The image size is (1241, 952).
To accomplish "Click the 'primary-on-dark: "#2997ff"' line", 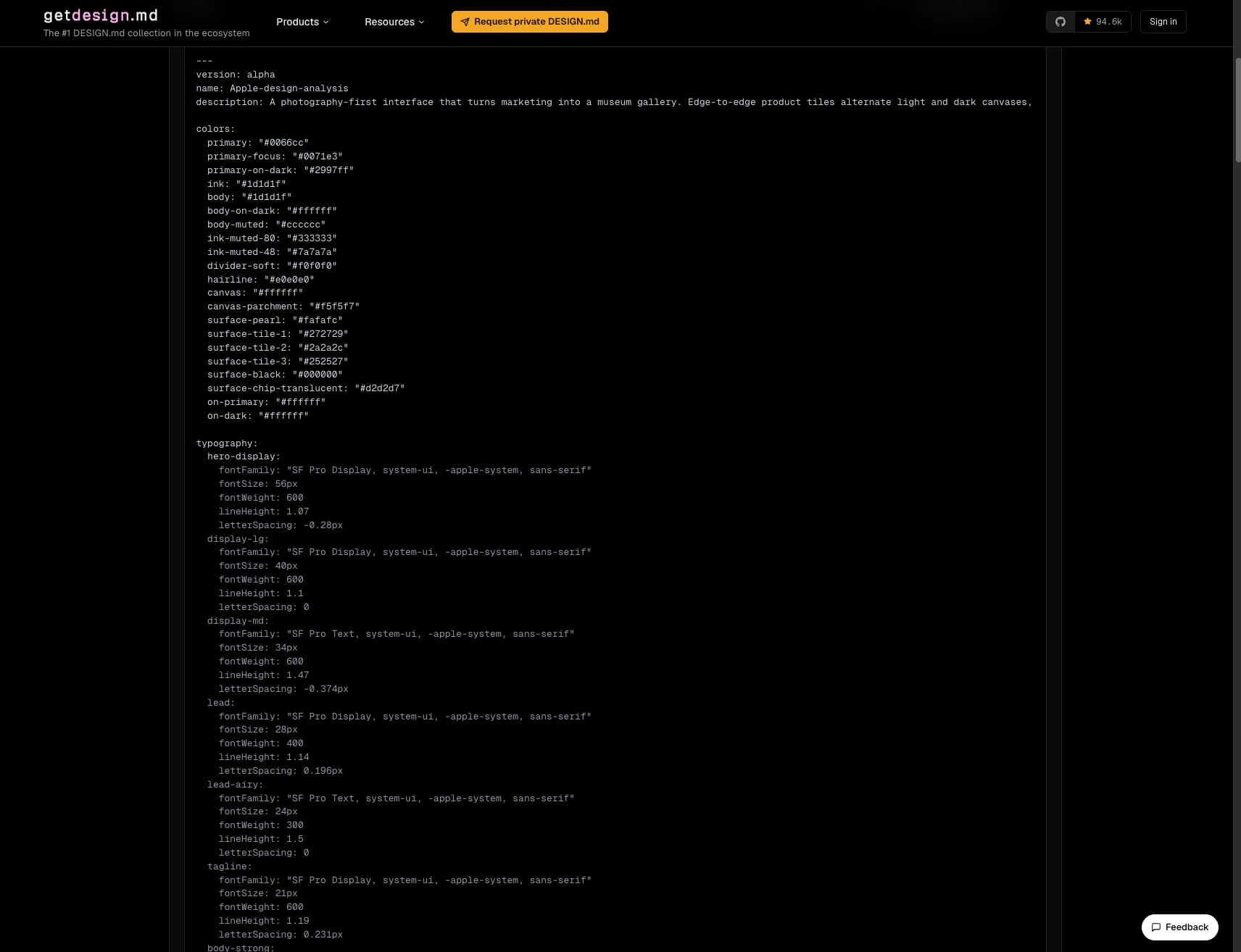I will pyautogui.click(x=281, y=170).
